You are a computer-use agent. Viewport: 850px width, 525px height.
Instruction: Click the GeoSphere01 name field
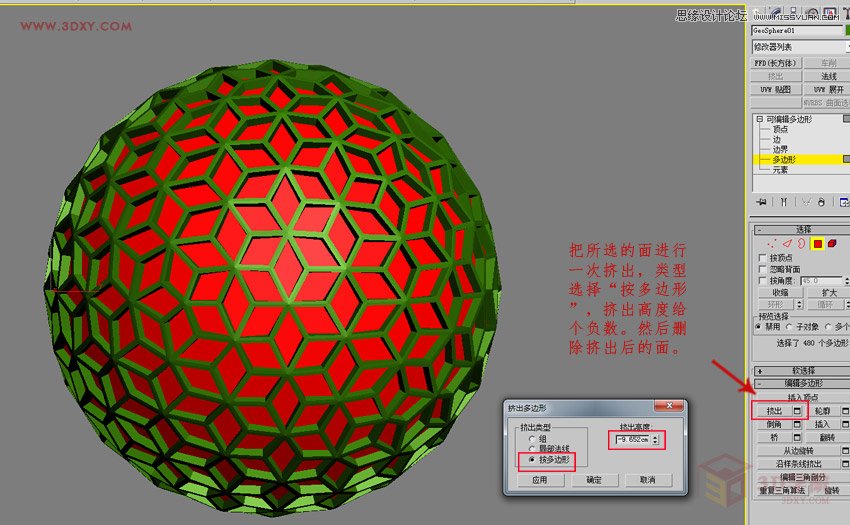(x=797, y=30)
